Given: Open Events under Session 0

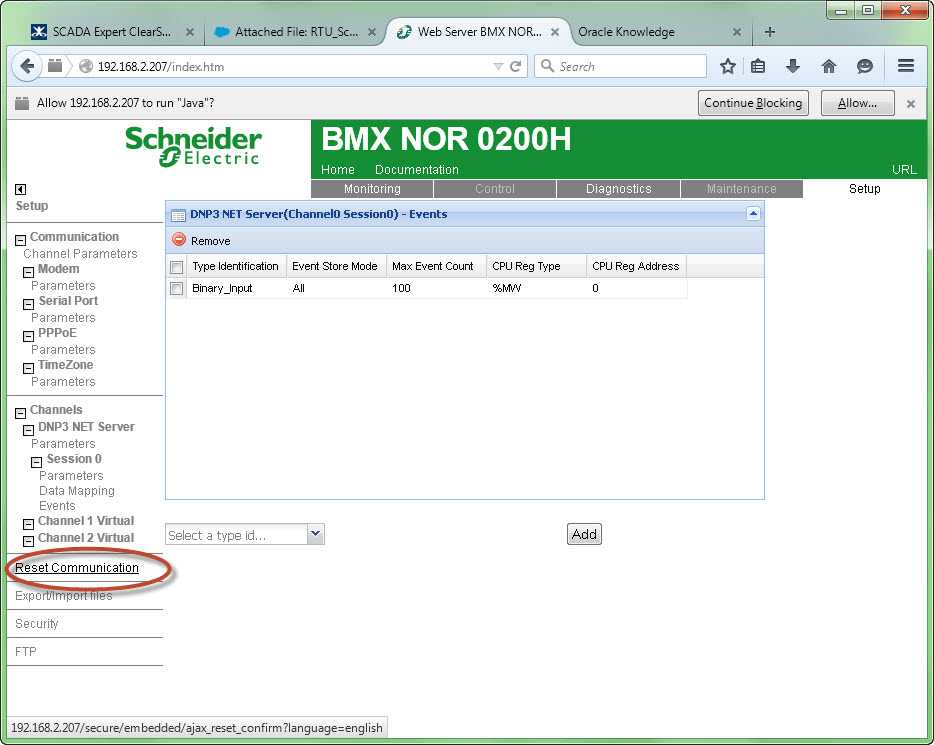Looking at the screenshot, I should tap(57, 506).
